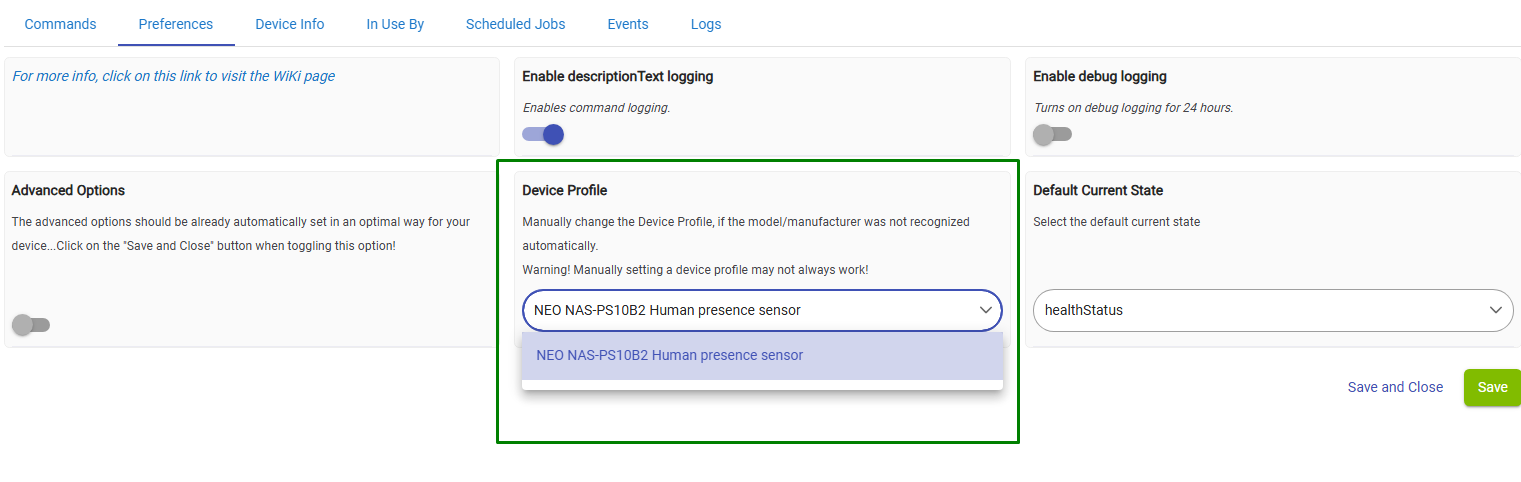Enable the Advanced Options switch
The height and width of the screenshot is (482, 1521).
coord(30,324)
